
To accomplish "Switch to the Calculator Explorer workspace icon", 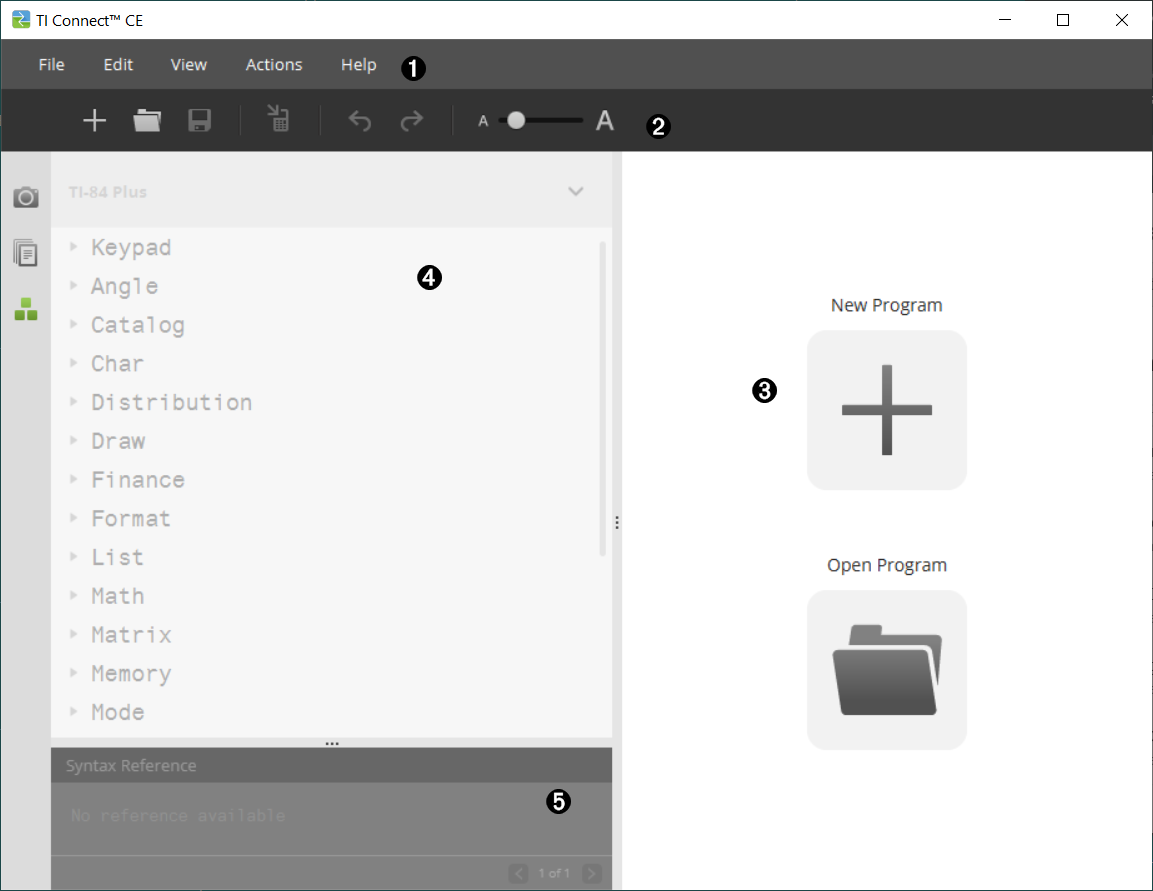I will (26, 253).
